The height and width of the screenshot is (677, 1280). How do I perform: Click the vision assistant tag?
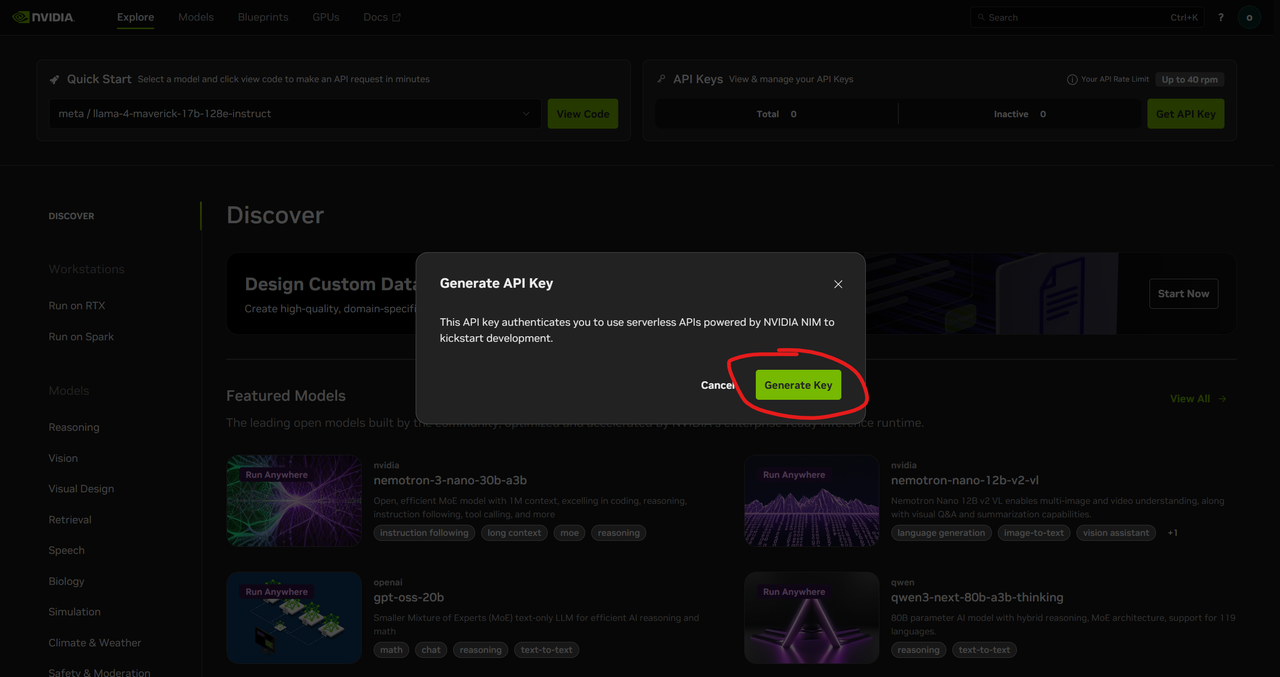(x=1116, y=533)
